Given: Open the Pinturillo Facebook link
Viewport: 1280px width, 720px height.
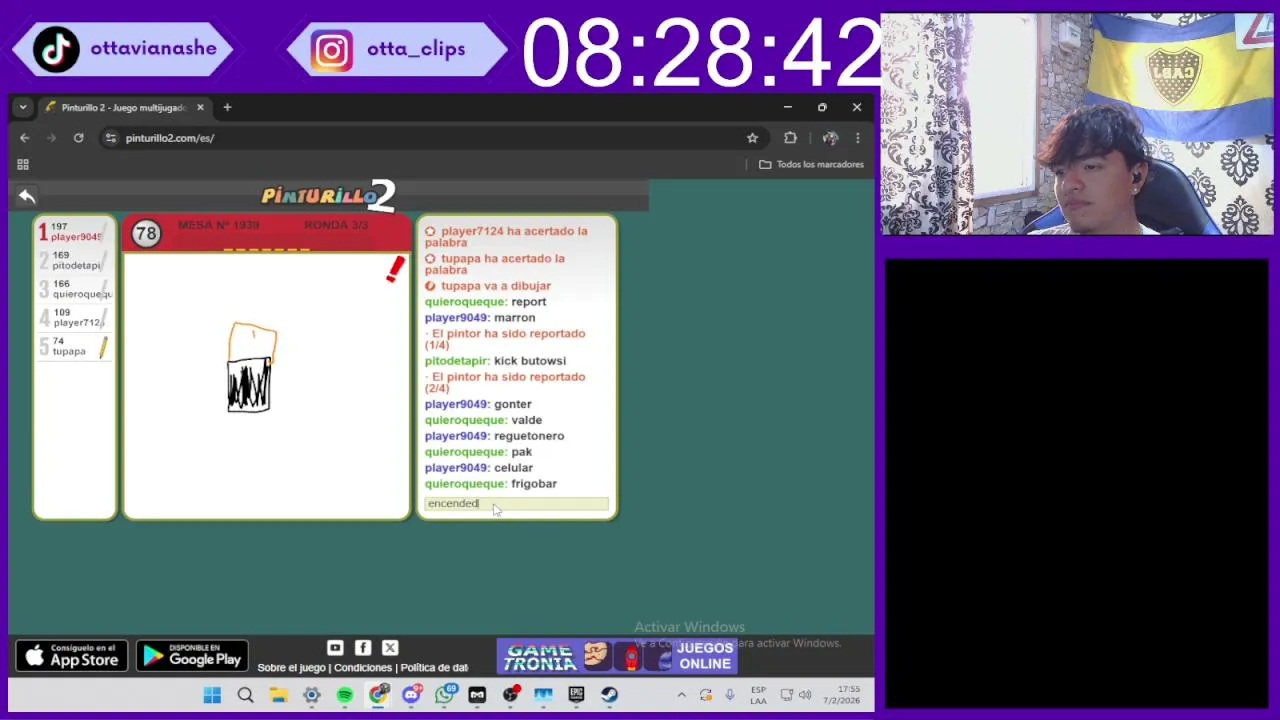Looking at the screenshot, I should (x=363, y=649).
